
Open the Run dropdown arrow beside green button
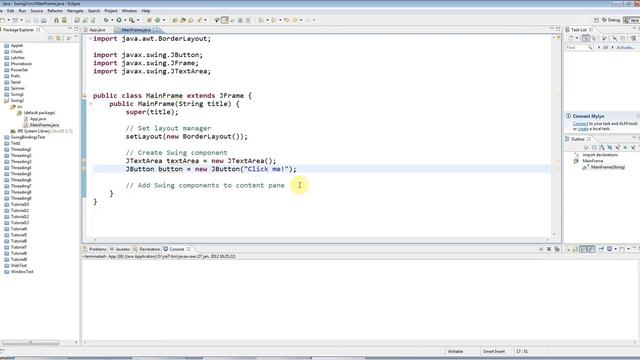(125, 20)
